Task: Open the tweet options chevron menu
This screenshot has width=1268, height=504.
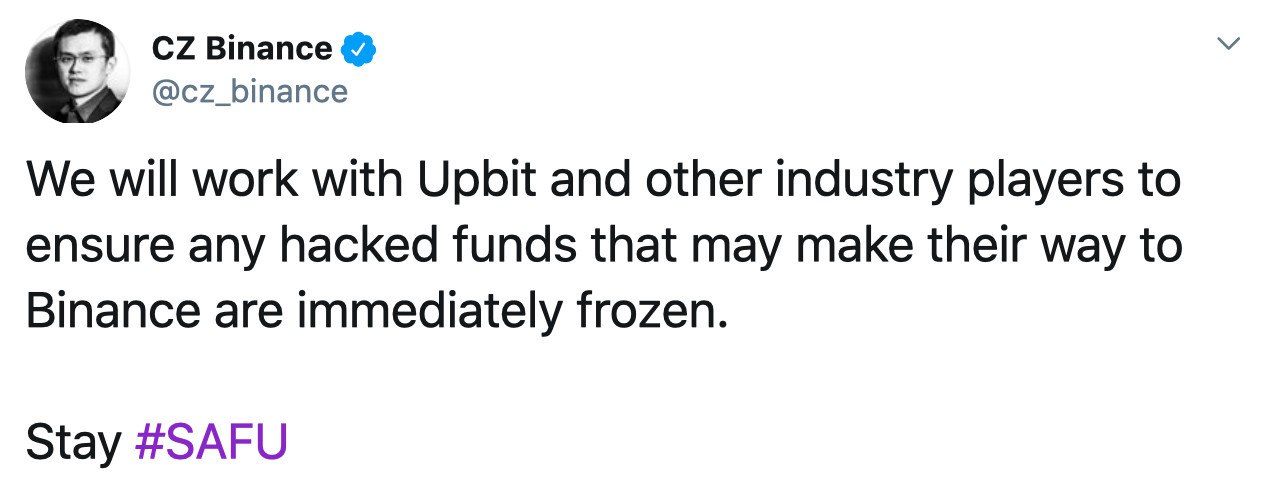Action: [1229, 45]
